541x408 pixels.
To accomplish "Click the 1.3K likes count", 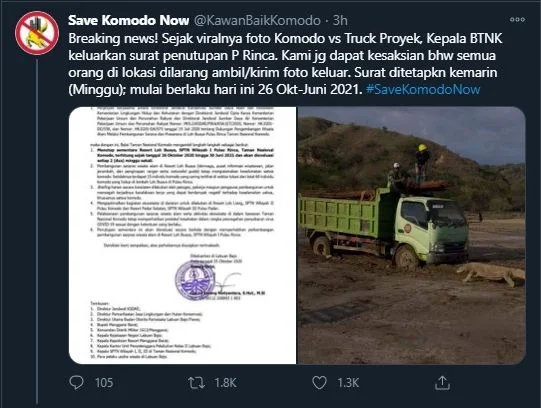I will point(348,383).
